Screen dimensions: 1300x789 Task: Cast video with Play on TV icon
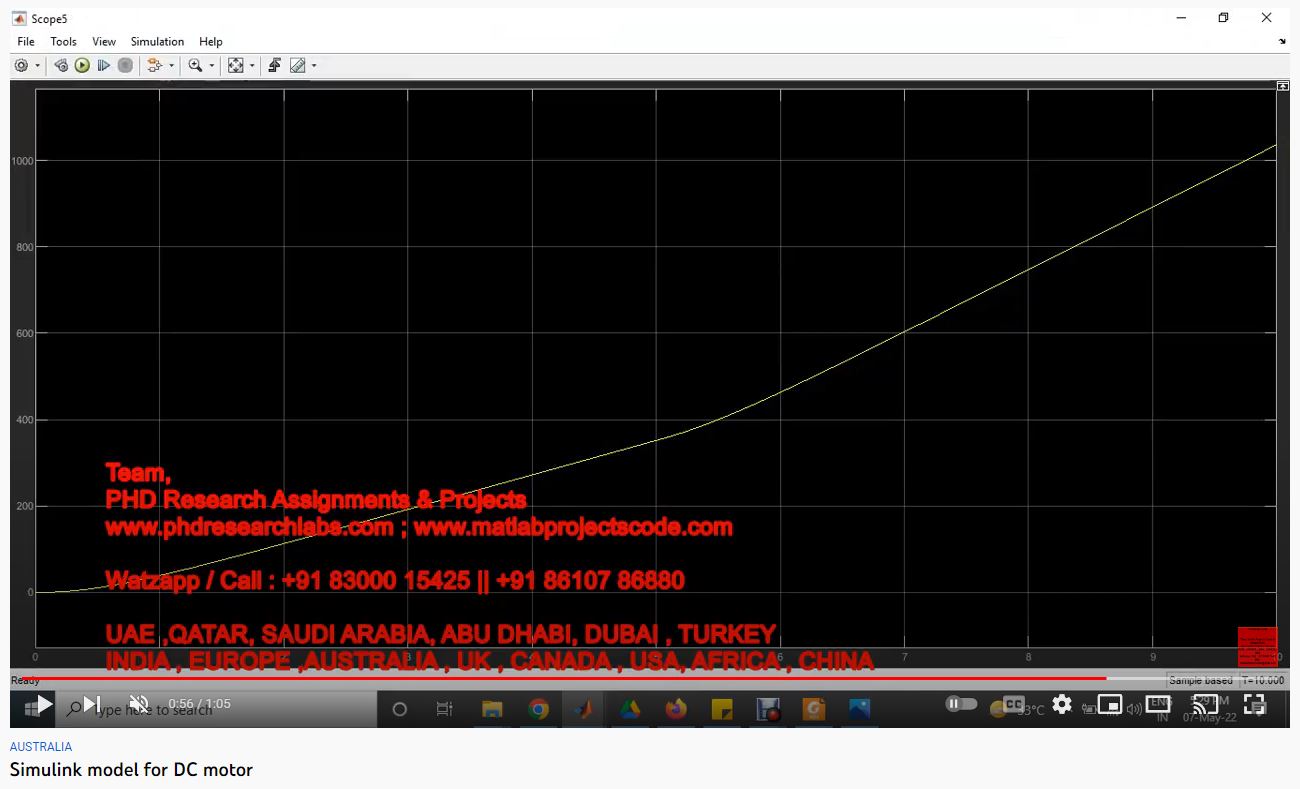pos(1206,704)
